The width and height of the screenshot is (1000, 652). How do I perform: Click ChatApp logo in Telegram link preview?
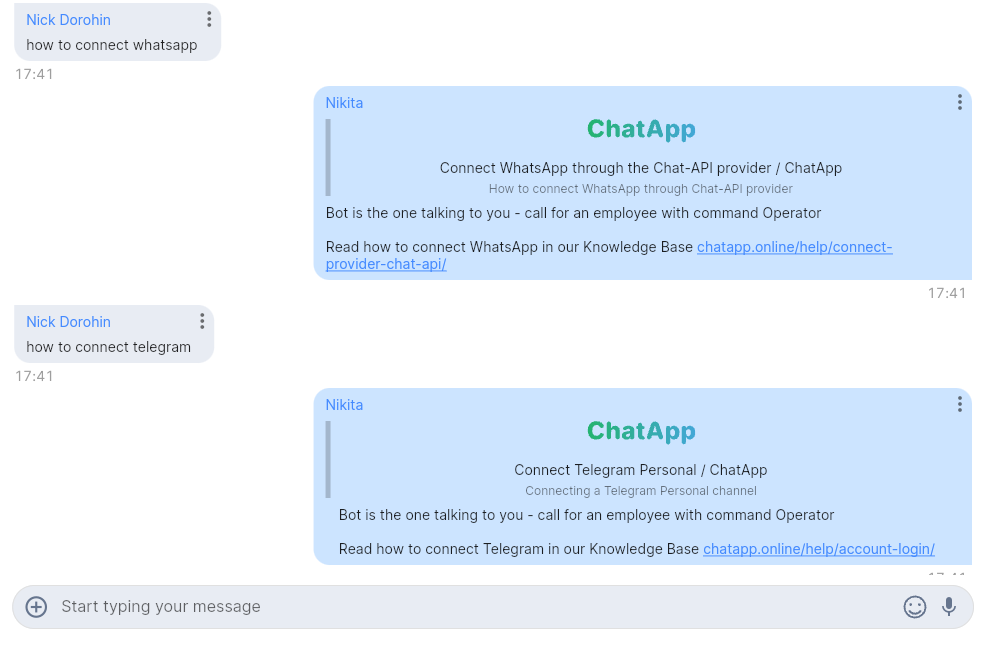point(641,432)
